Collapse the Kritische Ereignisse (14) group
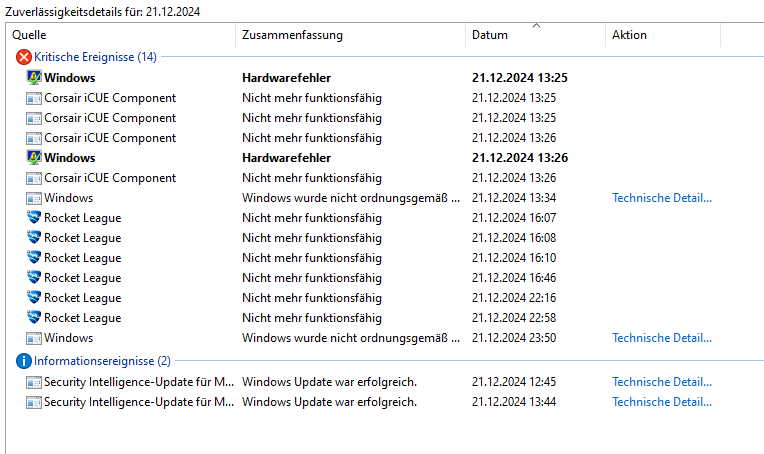The width and height of the screenshot is (764, 454). [96, 57]
